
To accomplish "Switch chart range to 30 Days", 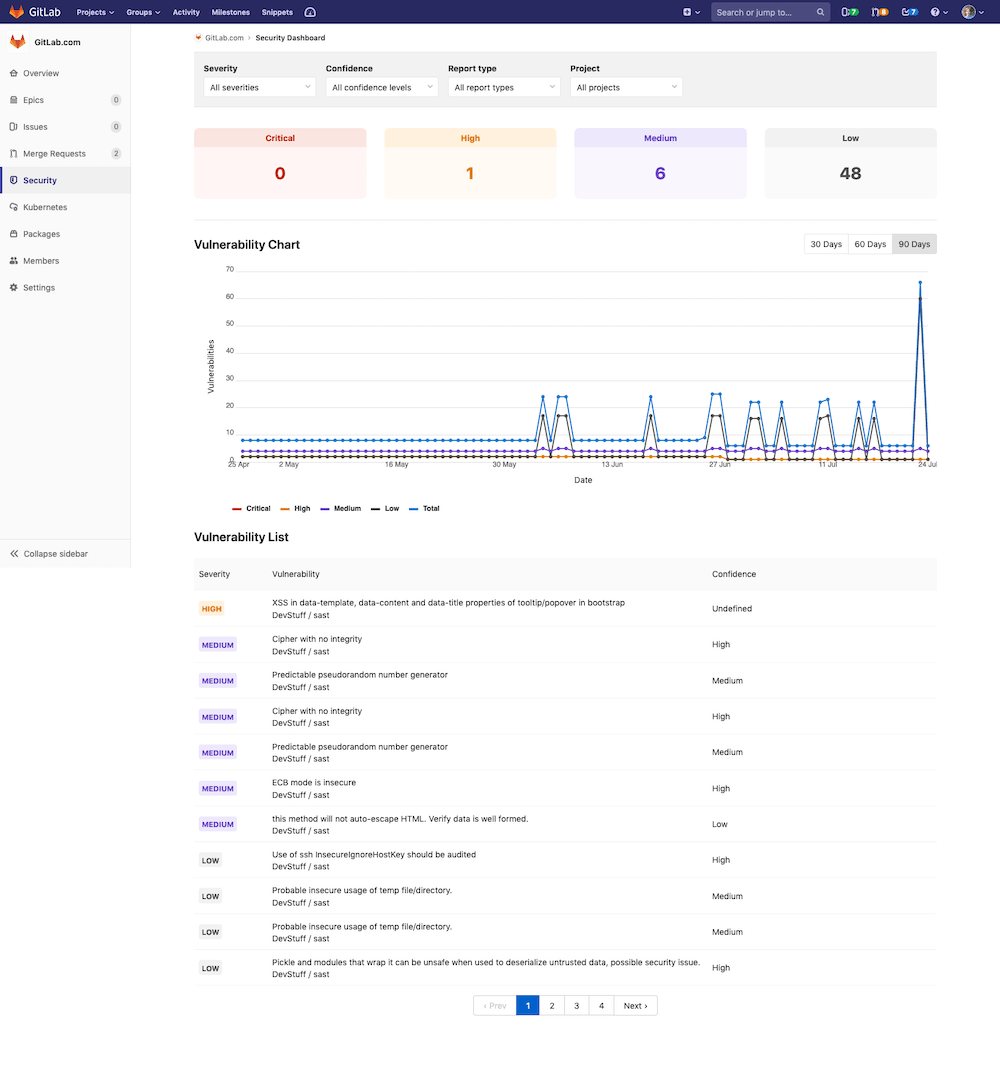I will pos(826,244).
